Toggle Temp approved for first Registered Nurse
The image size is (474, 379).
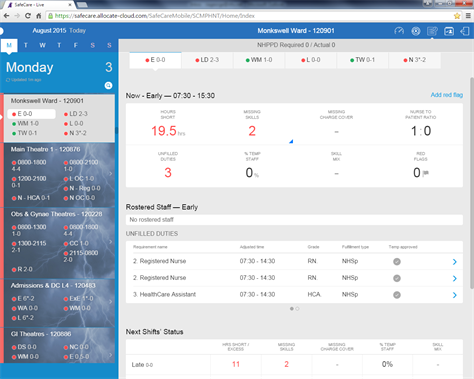pos(397,261)
